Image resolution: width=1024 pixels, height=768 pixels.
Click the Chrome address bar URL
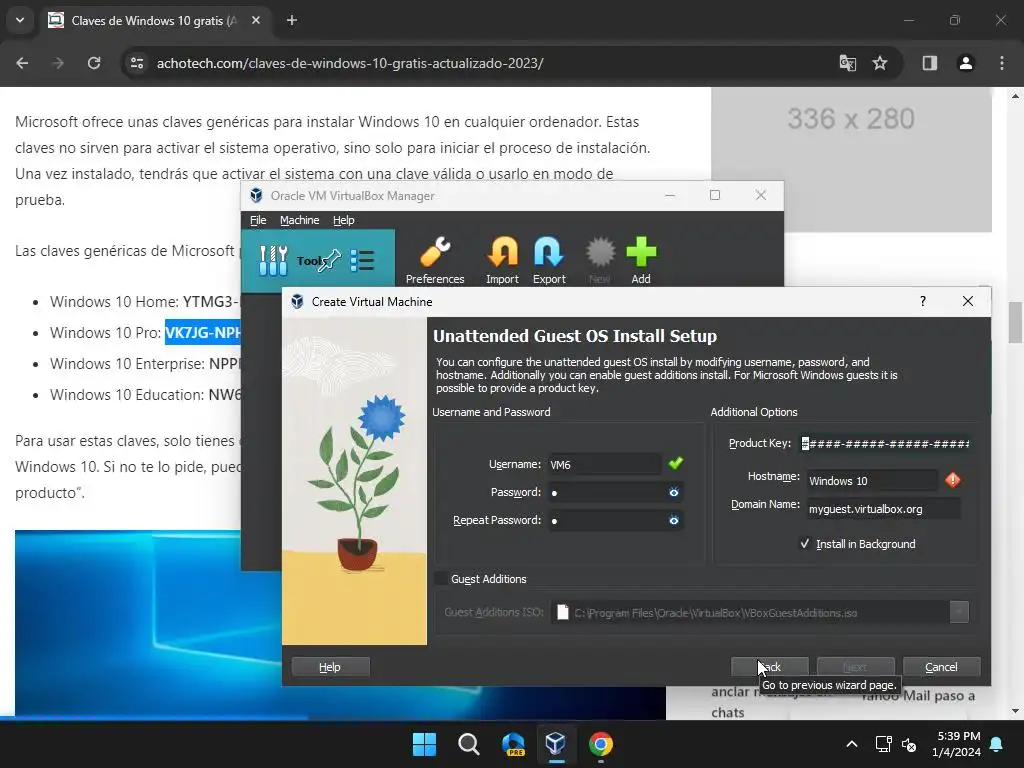tap(350, 63)
